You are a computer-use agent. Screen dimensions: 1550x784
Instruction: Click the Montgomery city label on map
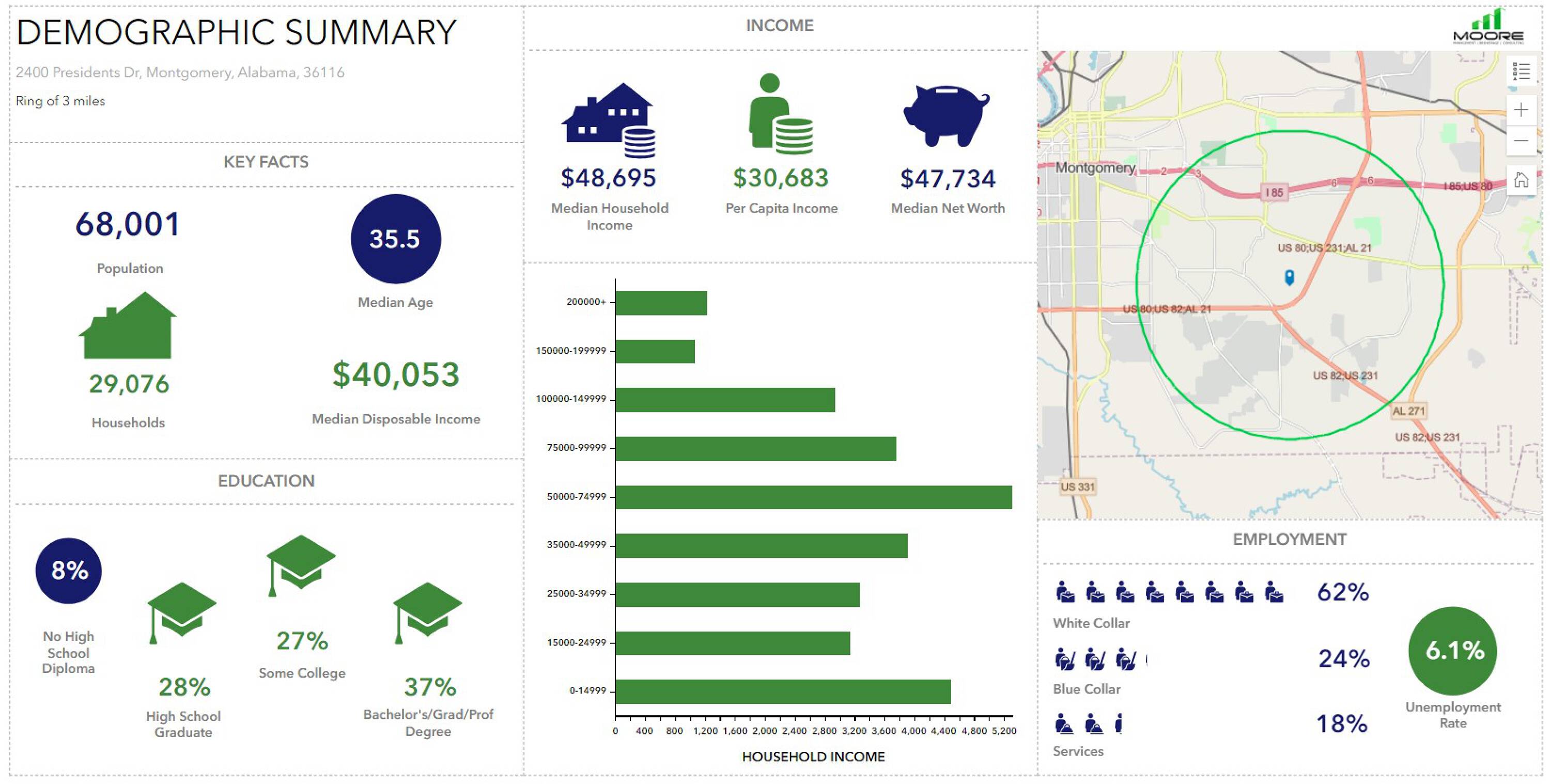coord(1095,167)
